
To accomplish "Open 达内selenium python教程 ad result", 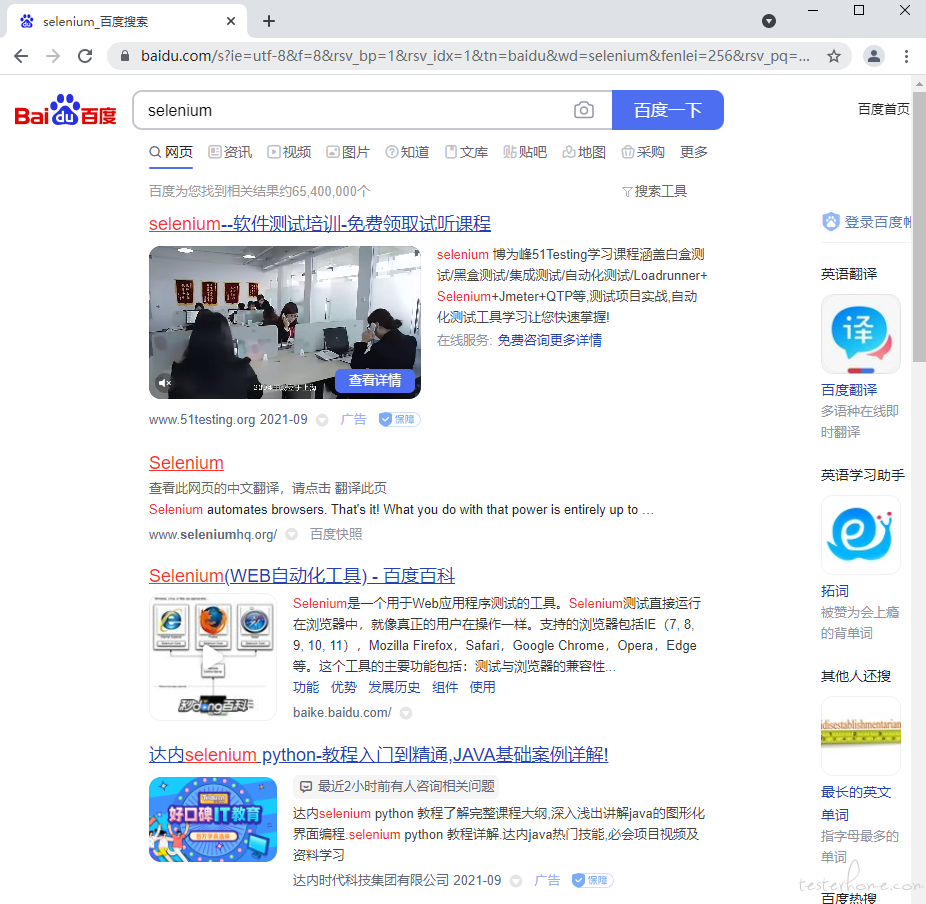I will click(x=379, y=755).
